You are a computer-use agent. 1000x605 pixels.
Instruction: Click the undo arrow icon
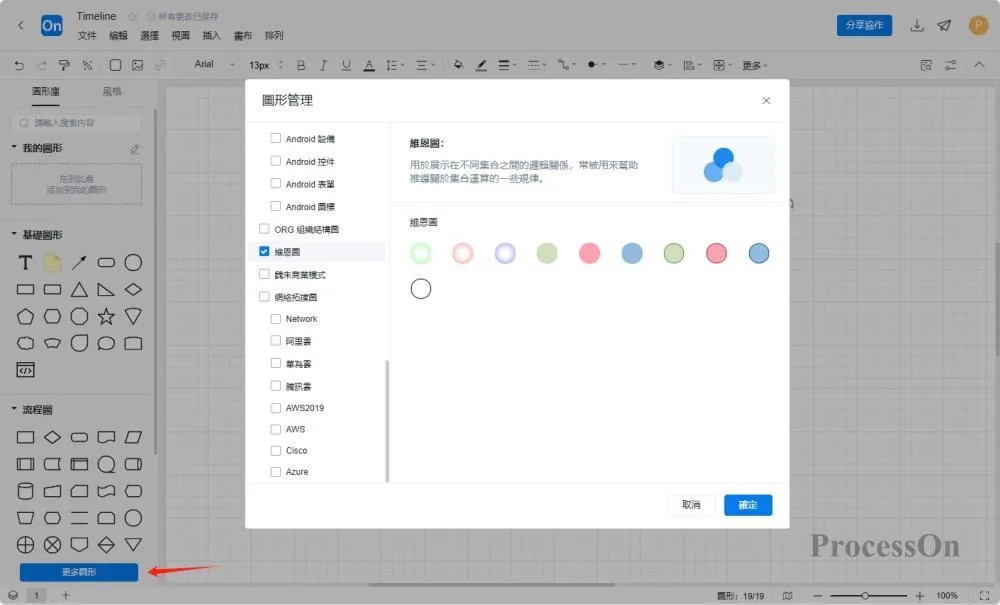(x=19, y=65)
